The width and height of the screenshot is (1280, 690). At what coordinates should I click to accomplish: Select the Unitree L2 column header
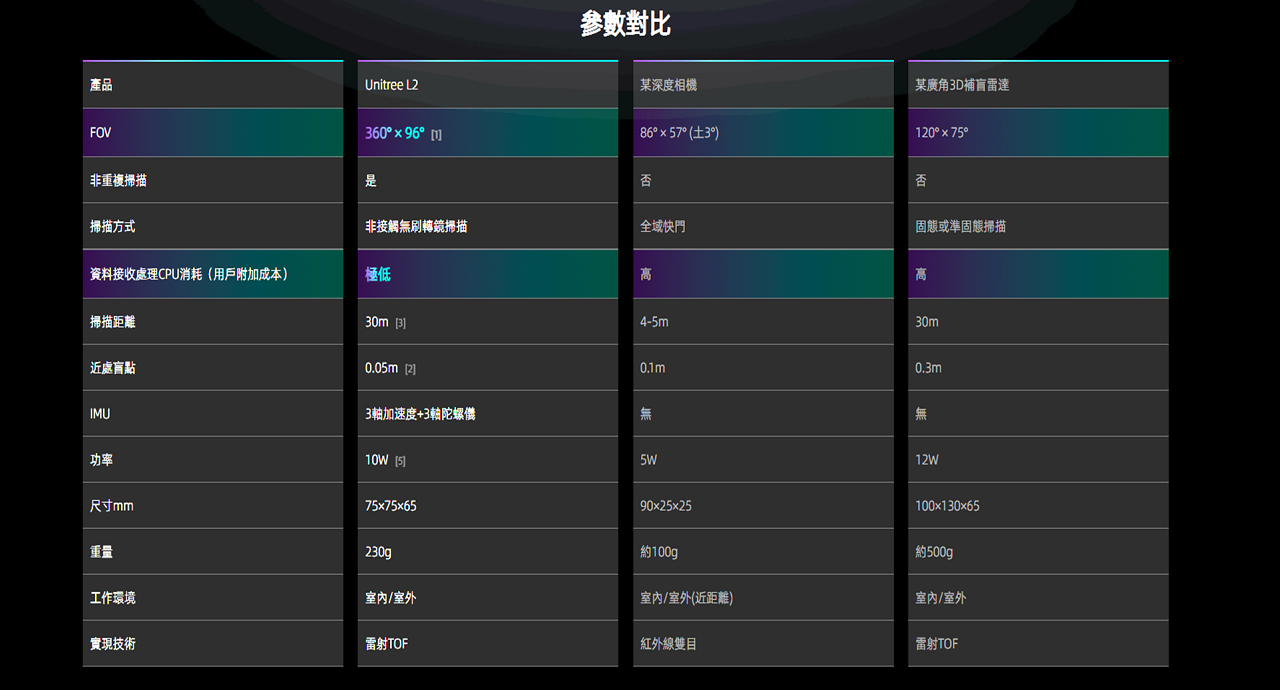tap(392, 85)
